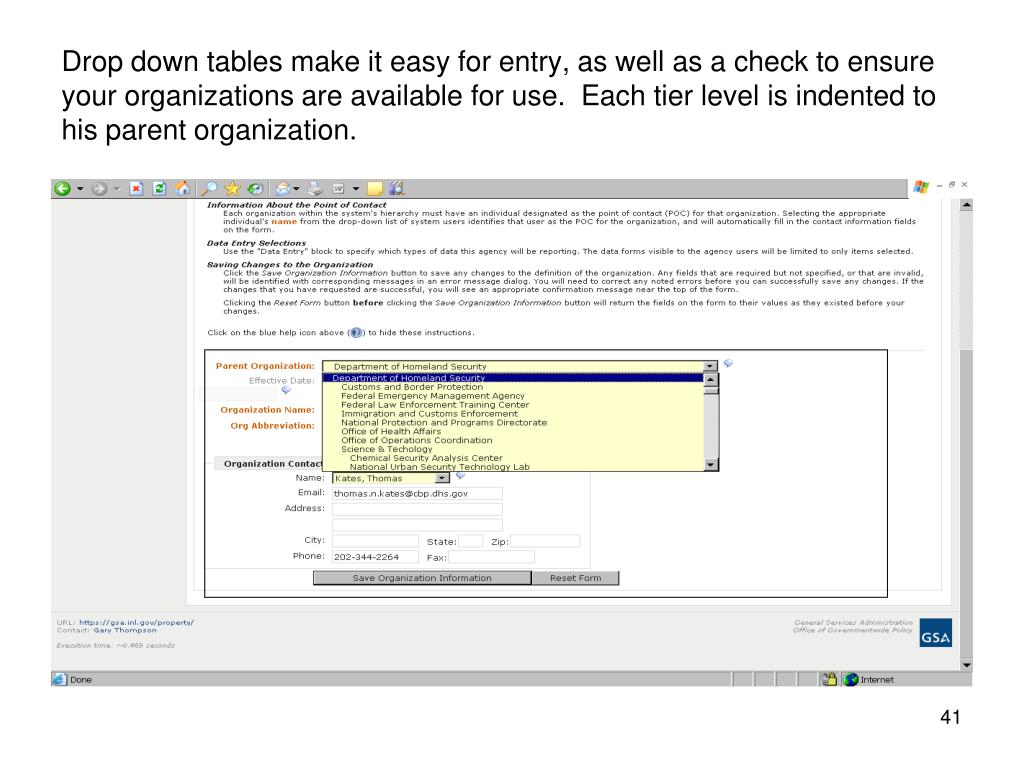The image size is (1024, 768).
Task: Click help bubble beside Parent Organization
Action: click(728, 363)
